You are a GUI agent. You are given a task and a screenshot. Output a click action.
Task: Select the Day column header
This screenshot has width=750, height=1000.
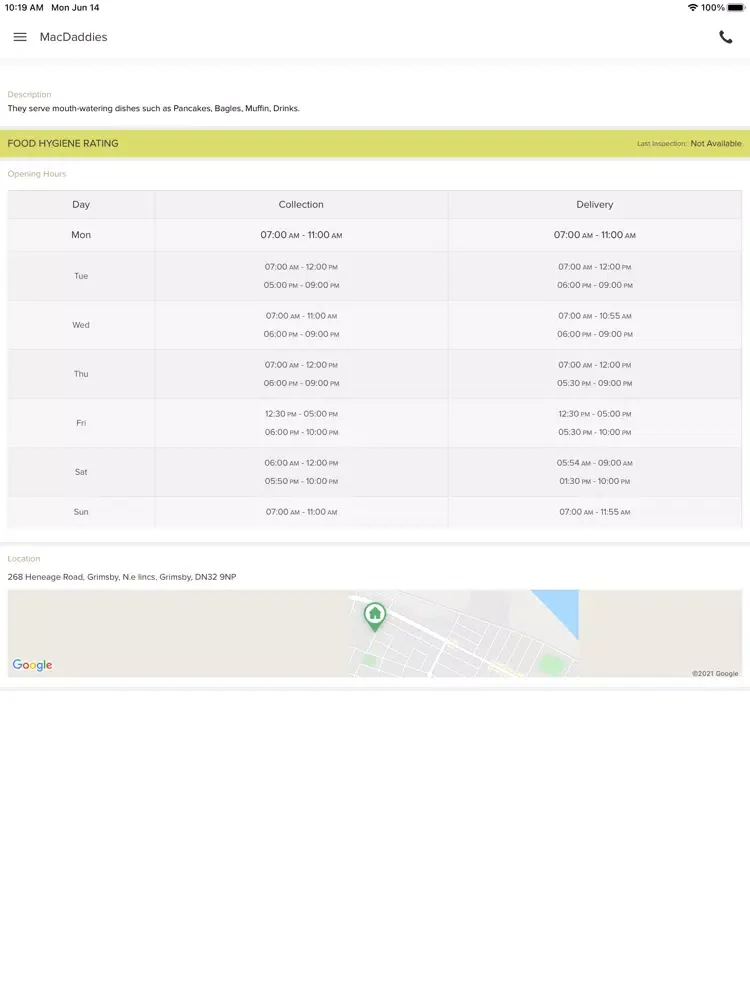pos(81,205)
